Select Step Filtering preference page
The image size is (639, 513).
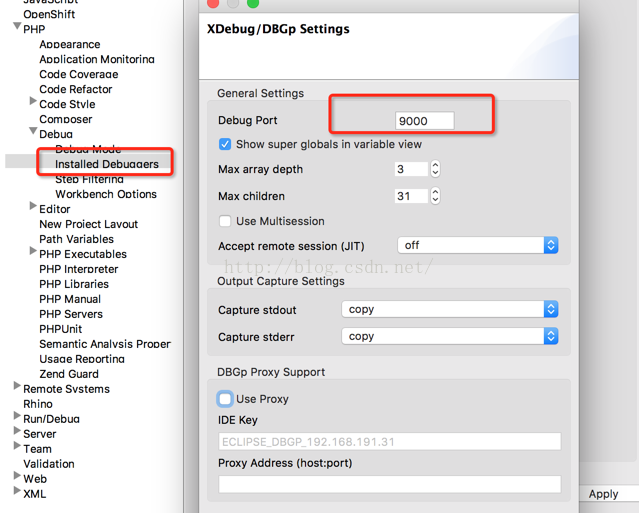click(89, 179)
